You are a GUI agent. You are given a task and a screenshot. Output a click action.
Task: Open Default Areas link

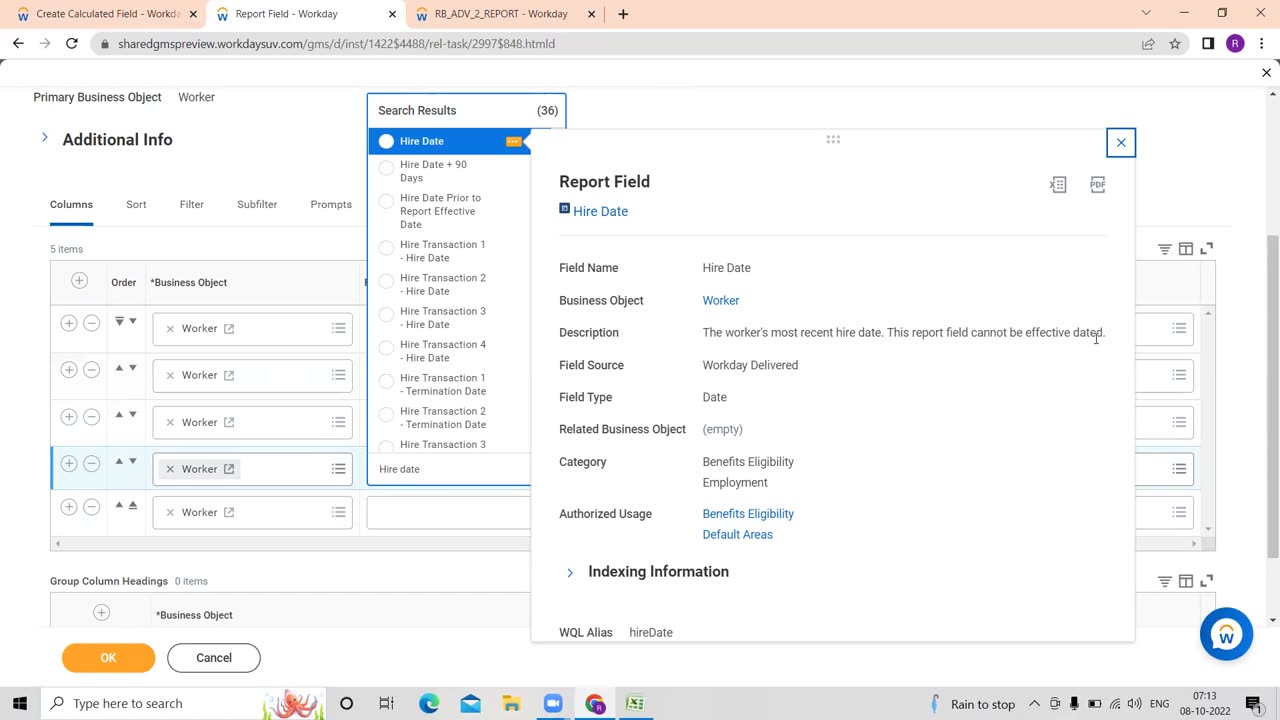[738, 534]
